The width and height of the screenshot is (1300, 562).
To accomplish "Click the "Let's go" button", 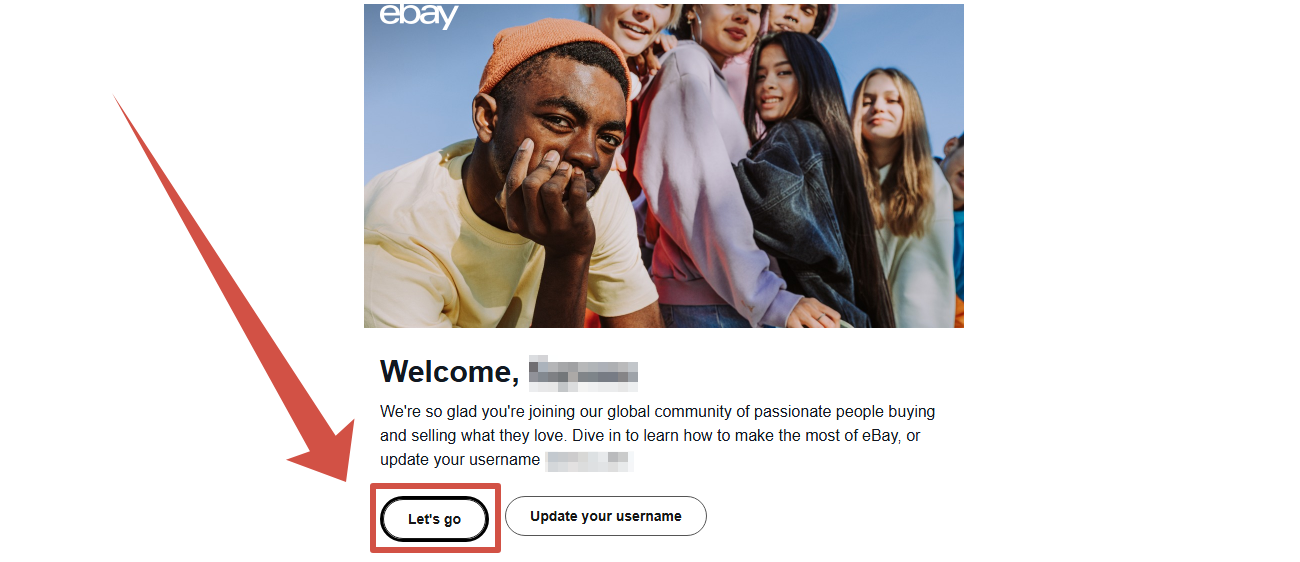I will point(435,519).
